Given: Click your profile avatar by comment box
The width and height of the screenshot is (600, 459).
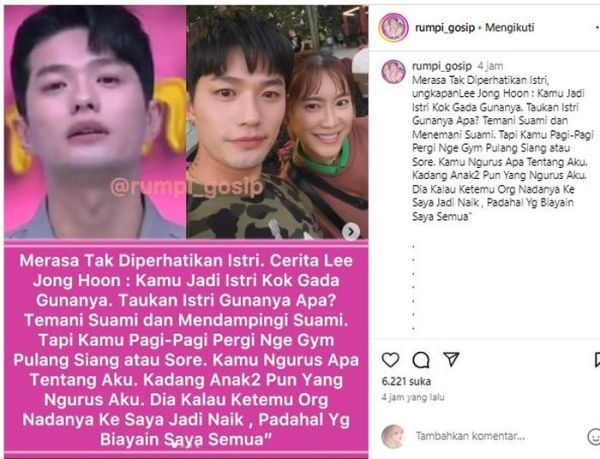Looking at the screenshot, I should pyautogui.click(x=393, y=436).
